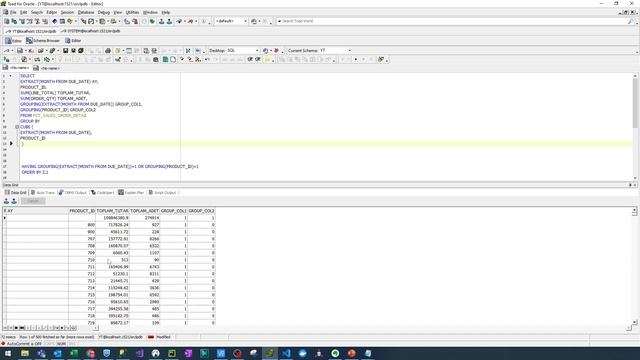Click the Toad for Oracle taskbar icon
This screenshot has width=640, height=360.
click(270, 353)
